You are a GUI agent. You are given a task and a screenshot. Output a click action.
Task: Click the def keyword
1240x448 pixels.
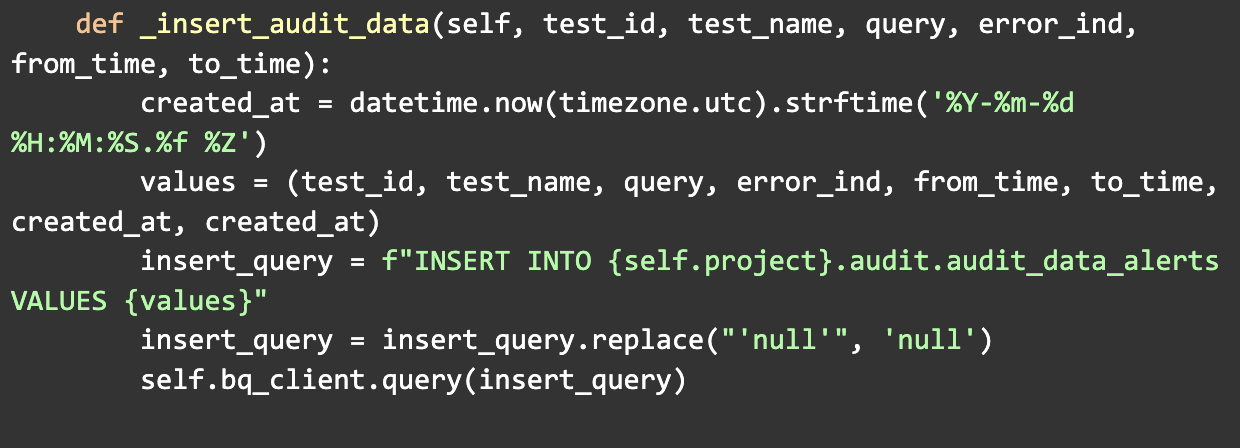(x=100, y=24)
